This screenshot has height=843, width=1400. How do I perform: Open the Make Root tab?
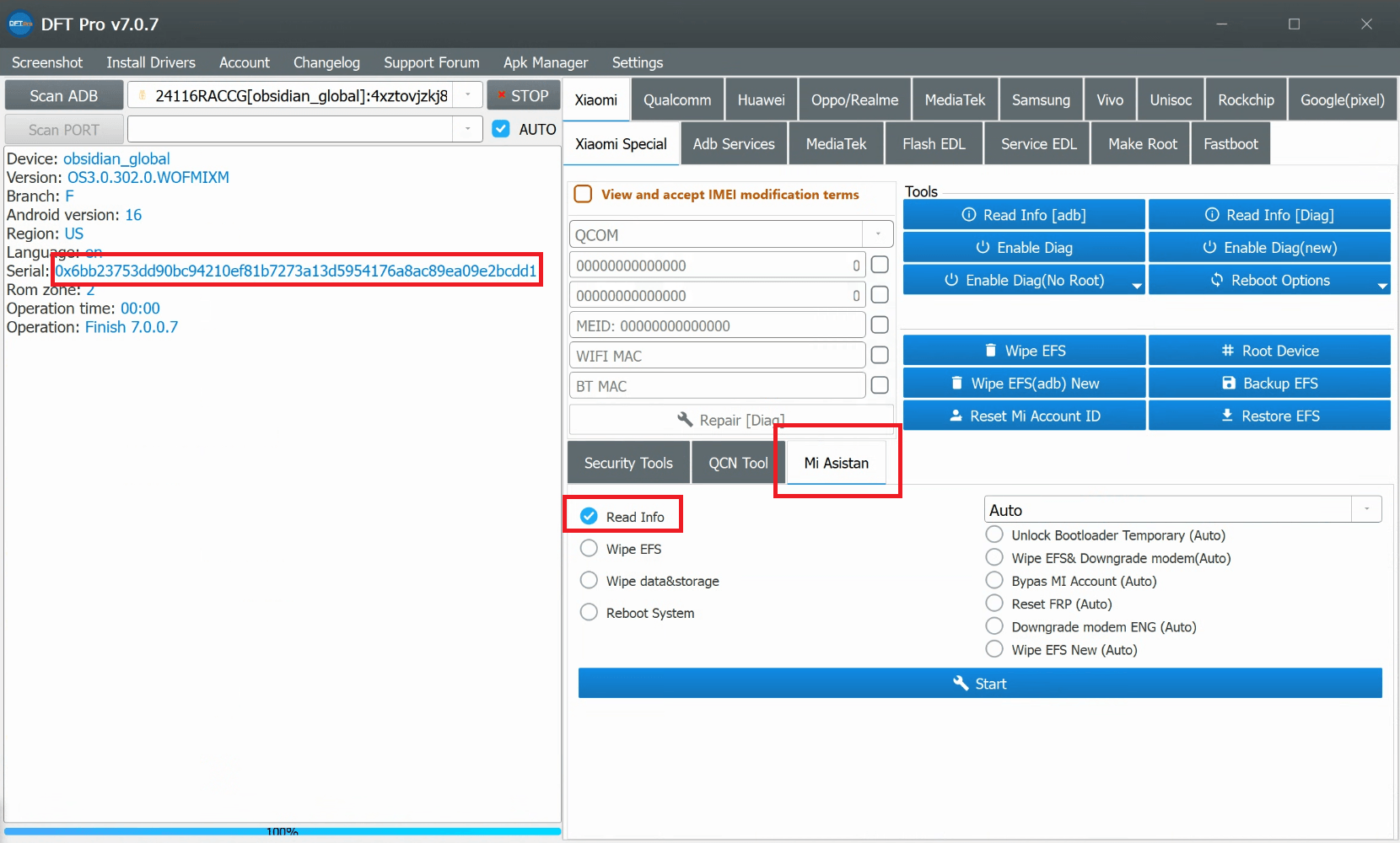click(x=1143, y=143)
